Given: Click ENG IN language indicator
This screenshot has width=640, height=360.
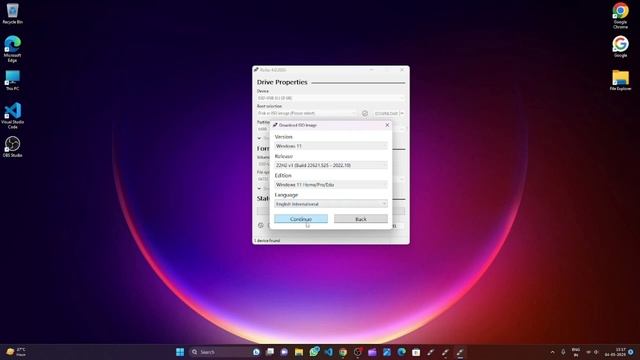Looking at the screenshot, I should 576,352.
